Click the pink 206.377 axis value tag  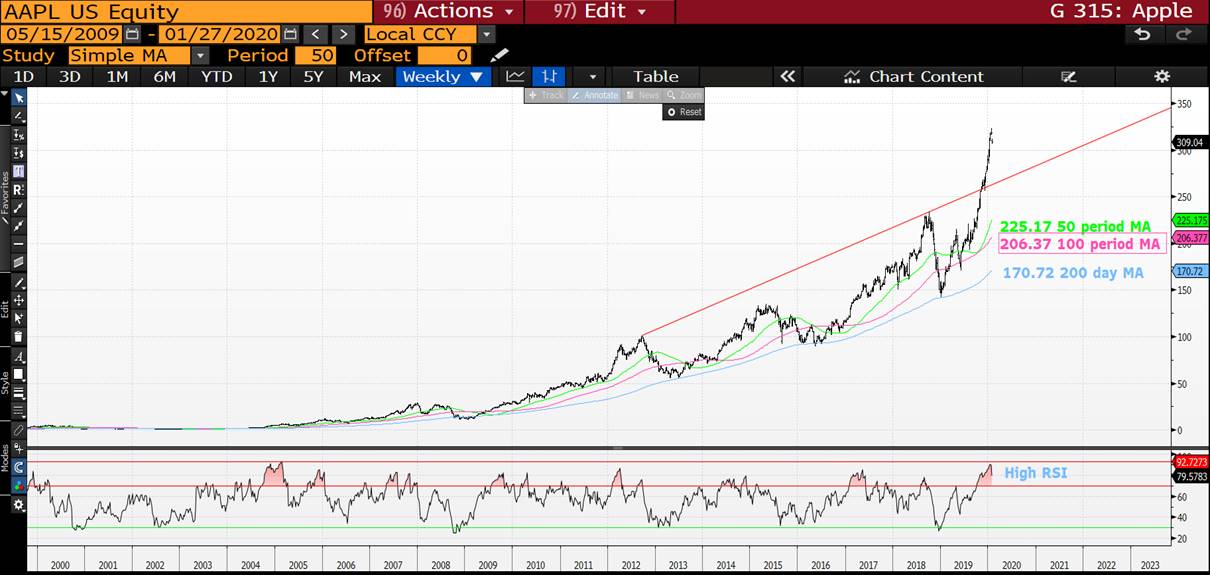point(1189,238)
